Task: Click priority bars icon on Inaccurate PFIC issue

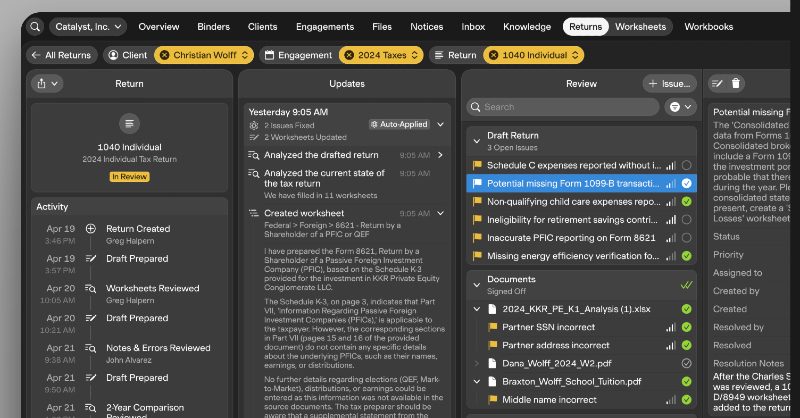Action: click(x=670, y=238)
